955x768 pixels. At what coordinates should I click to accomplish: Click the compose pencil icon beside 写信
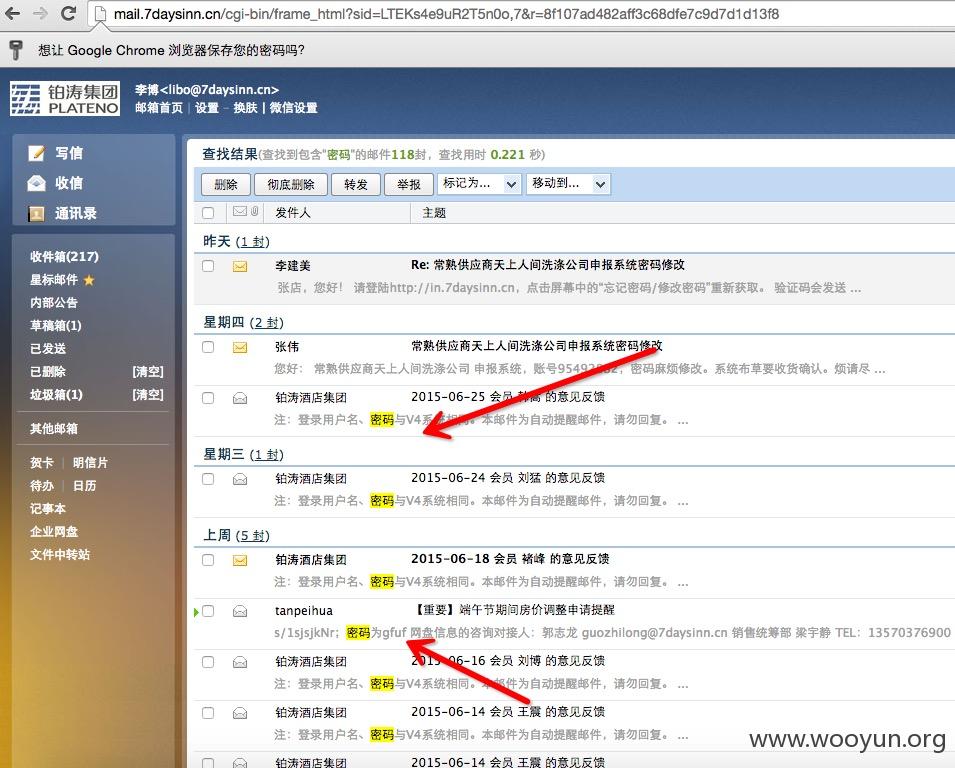point(37,153)
